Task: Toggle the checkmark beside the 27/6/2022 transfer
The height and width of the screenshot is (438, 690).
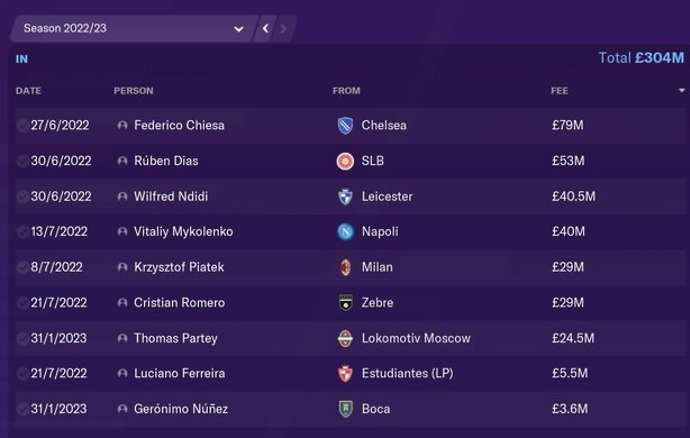Action: pos(22,126)
